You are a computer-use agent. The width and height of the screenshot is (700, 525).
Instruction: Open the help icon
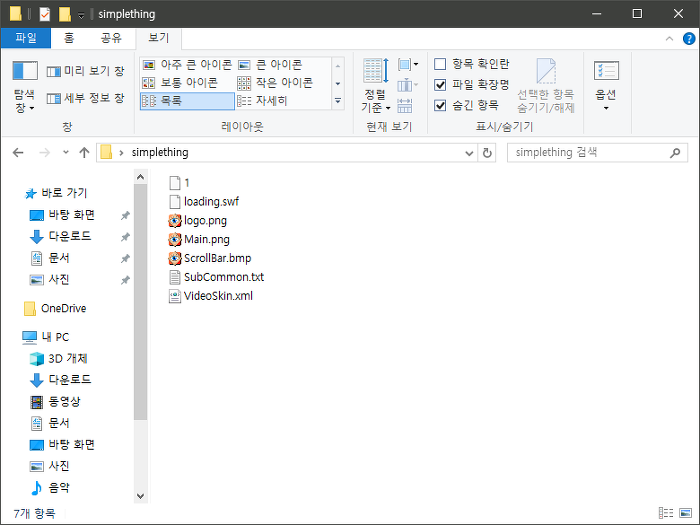689,39
